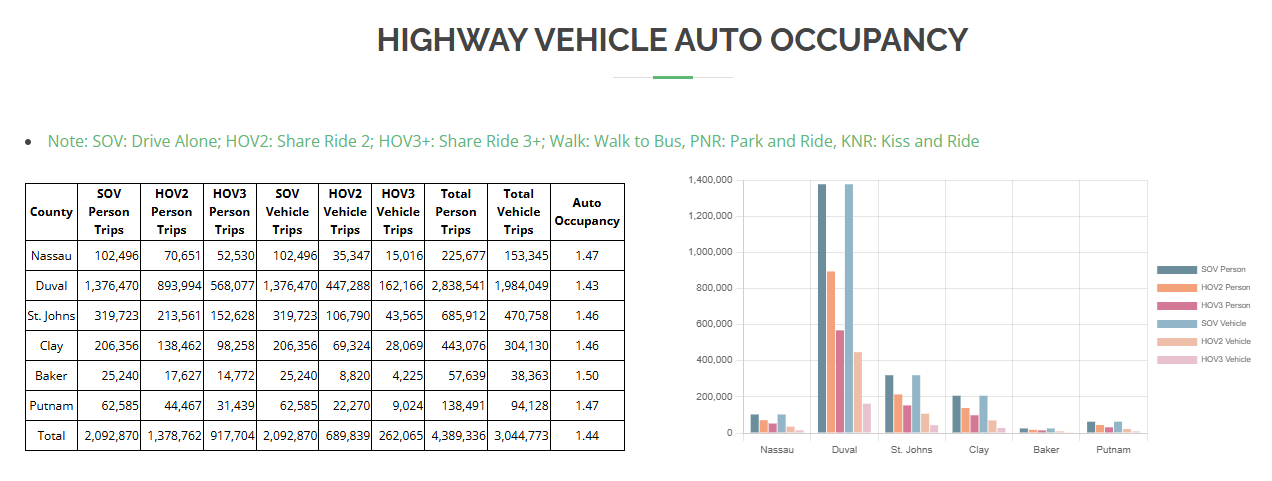Select the page heading Highway Vehicle Auto Occupancy
Viewport: 1272px width, 481px height.
pos(672,40)
